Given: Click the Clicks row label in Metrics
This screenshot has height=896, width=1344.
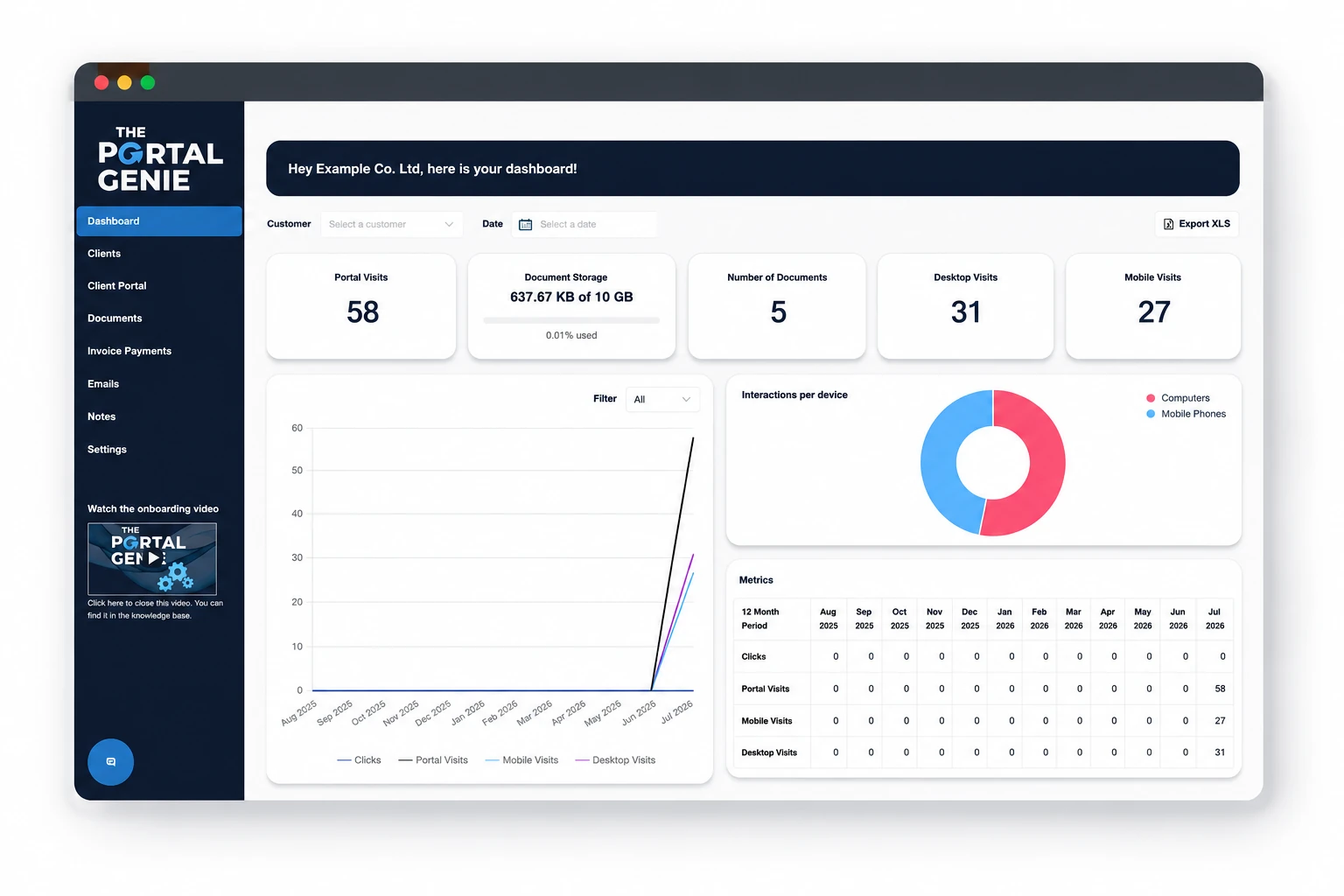Looking at the screenshot, I should pos(753,656).
